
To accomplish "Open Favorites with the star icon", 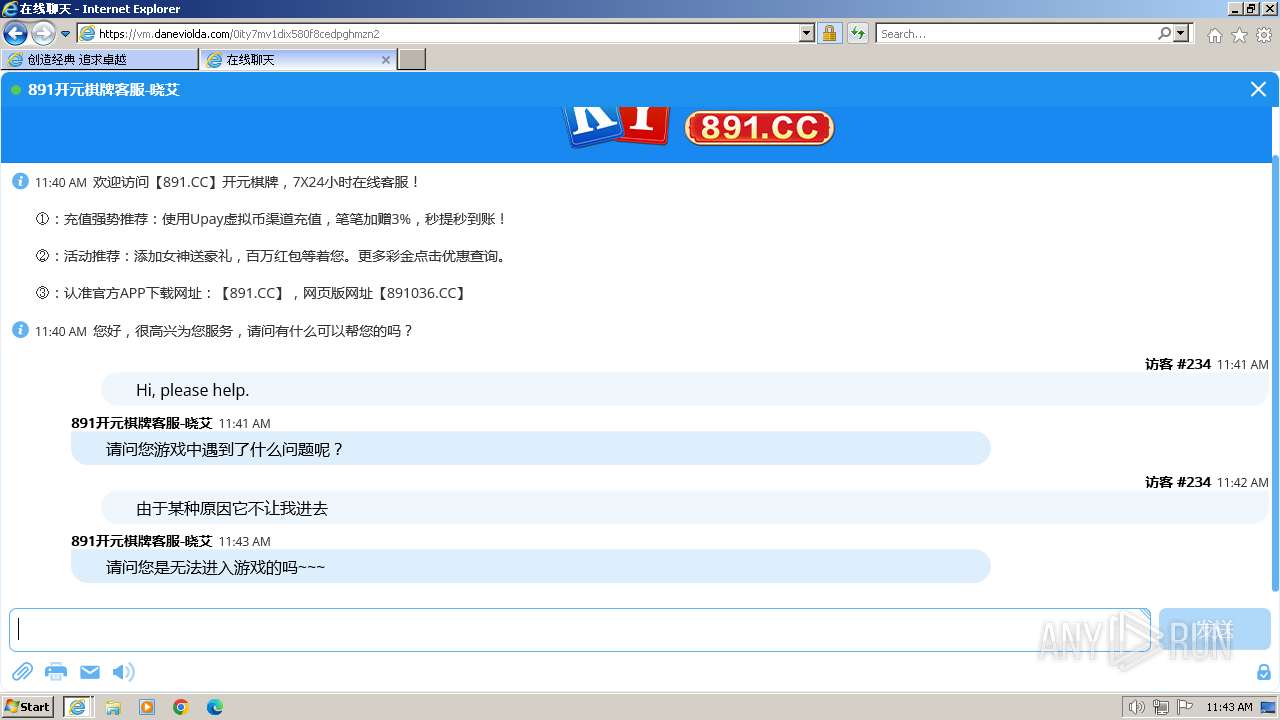I will pyautogui.click(x=1239, y=35).
